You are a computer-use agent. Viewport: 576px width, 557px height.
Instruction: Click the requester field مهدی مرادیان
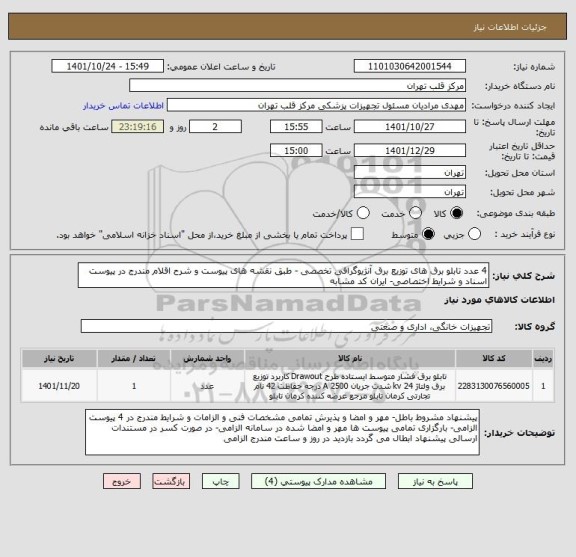pyautogui.click(x=316, y=105)
